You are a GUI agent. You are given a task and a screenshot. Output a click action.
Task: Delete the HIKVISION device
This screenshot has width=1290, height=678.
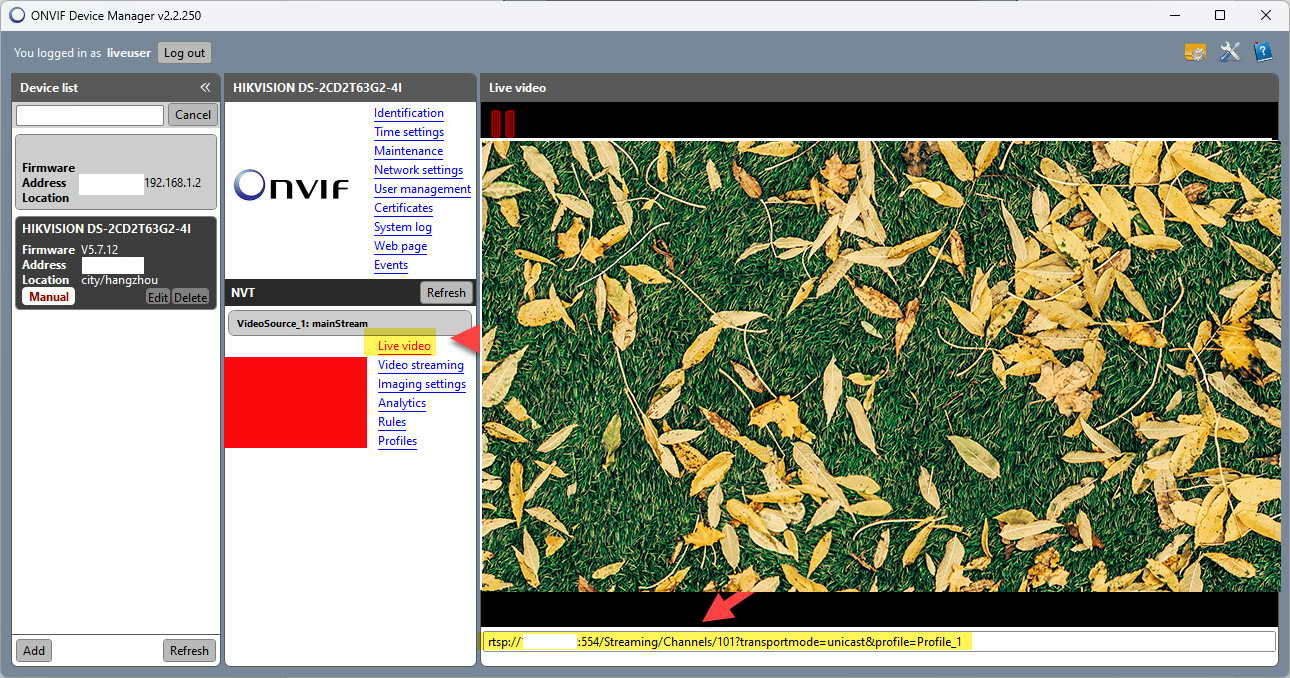click(x=190, y=297)
